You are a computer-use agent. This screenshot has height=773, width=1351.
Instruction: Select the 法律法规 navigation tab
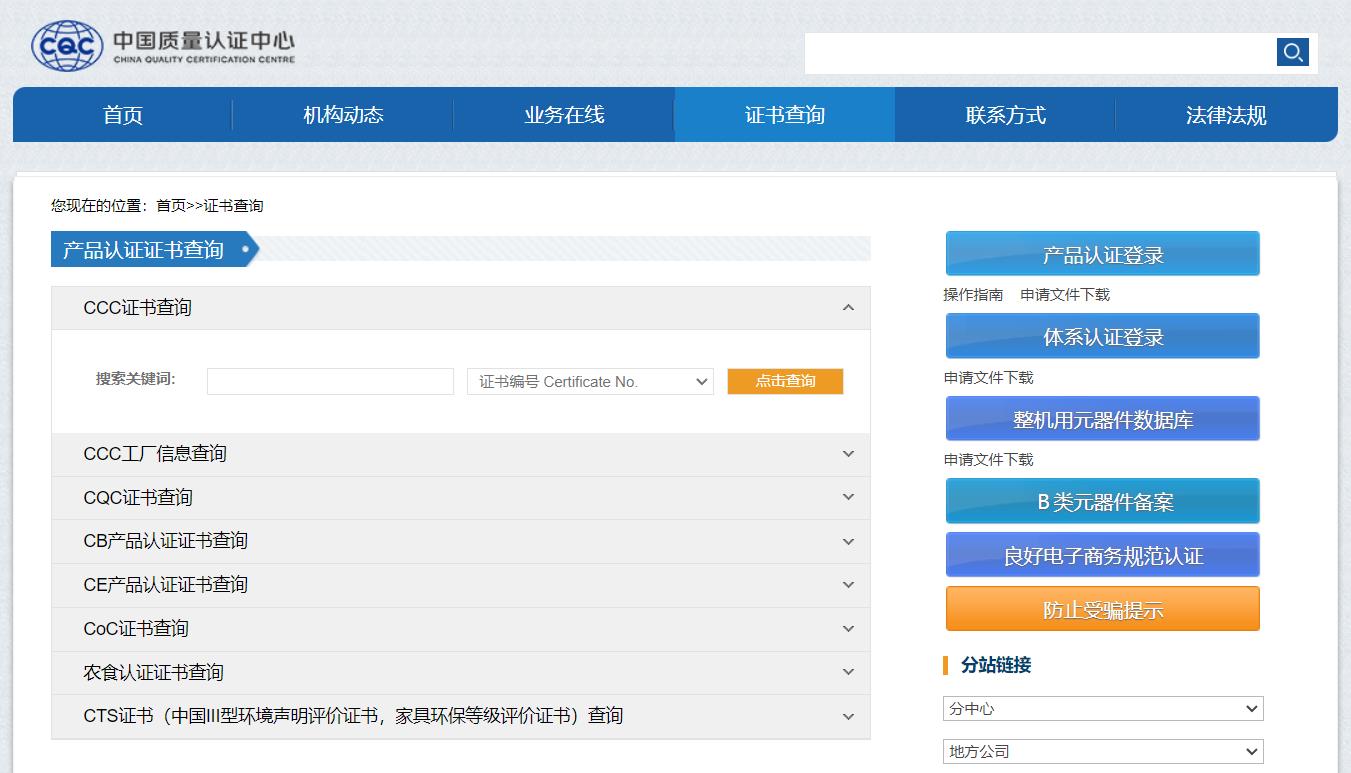point(1226,115)
